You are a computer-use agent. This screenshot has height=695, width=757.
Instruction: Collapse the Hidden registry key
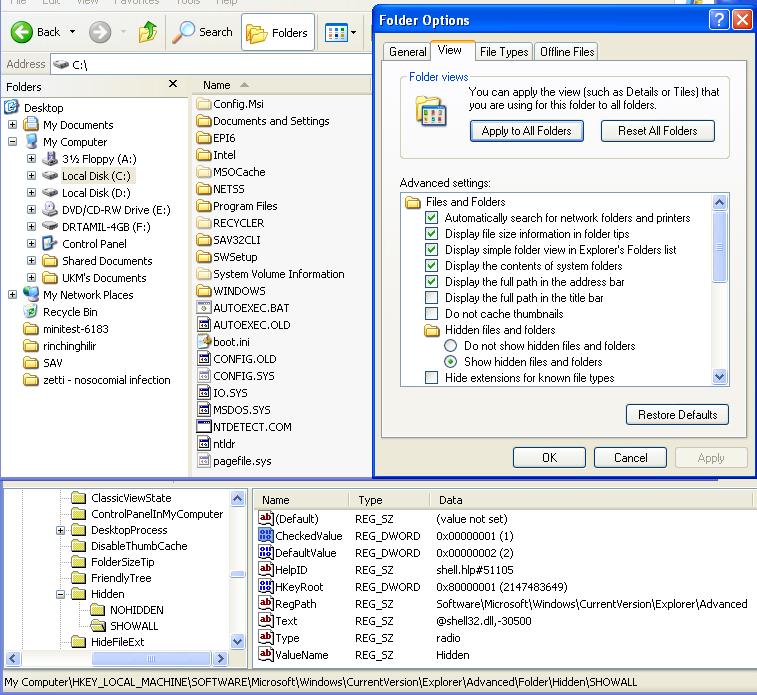pyautogui.click(x=60, y=594)
